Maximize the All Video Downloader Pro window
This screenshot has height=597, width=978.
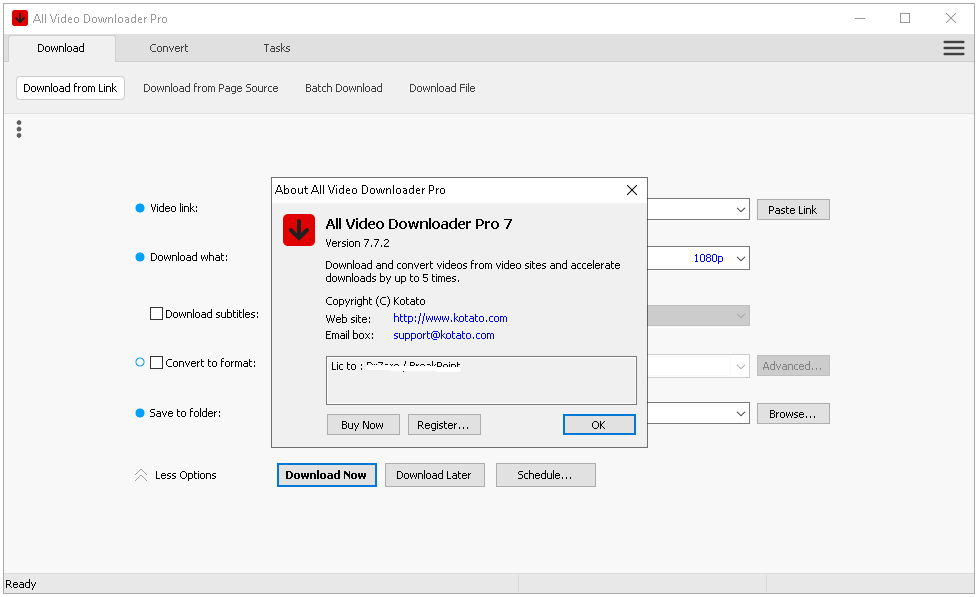coord(905,18)
